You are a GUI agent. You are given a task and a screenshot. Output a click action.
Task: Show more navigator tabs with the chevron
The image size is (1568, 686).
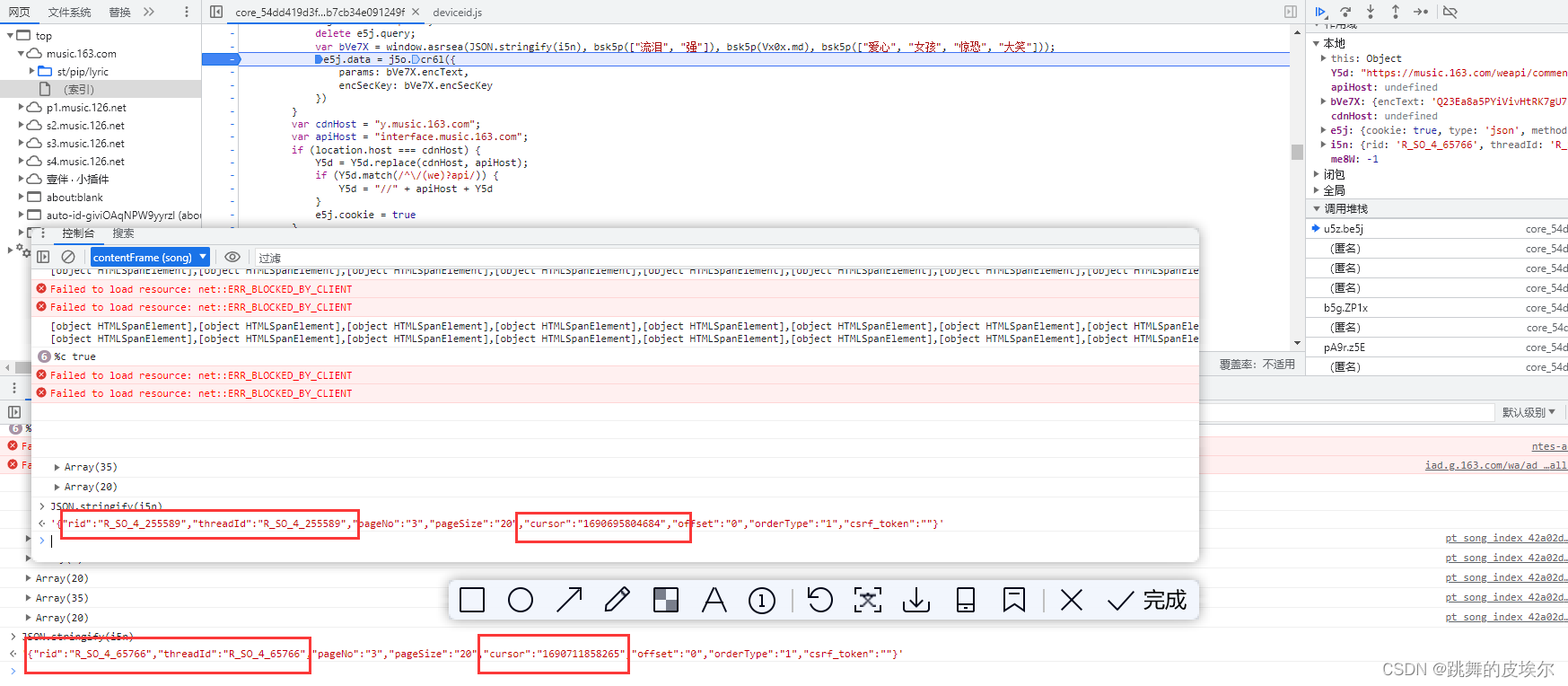149,12
